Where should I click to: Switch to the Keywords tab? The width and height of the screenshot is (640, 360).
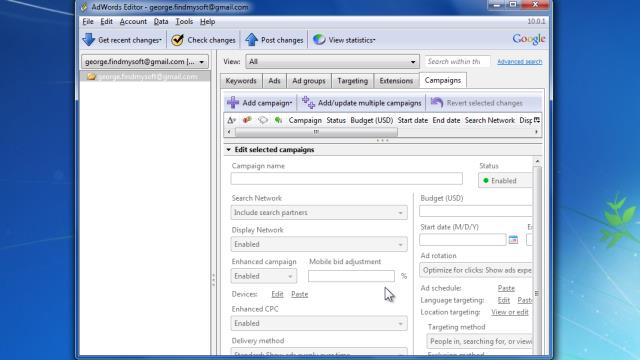click(x=241, y=81)
